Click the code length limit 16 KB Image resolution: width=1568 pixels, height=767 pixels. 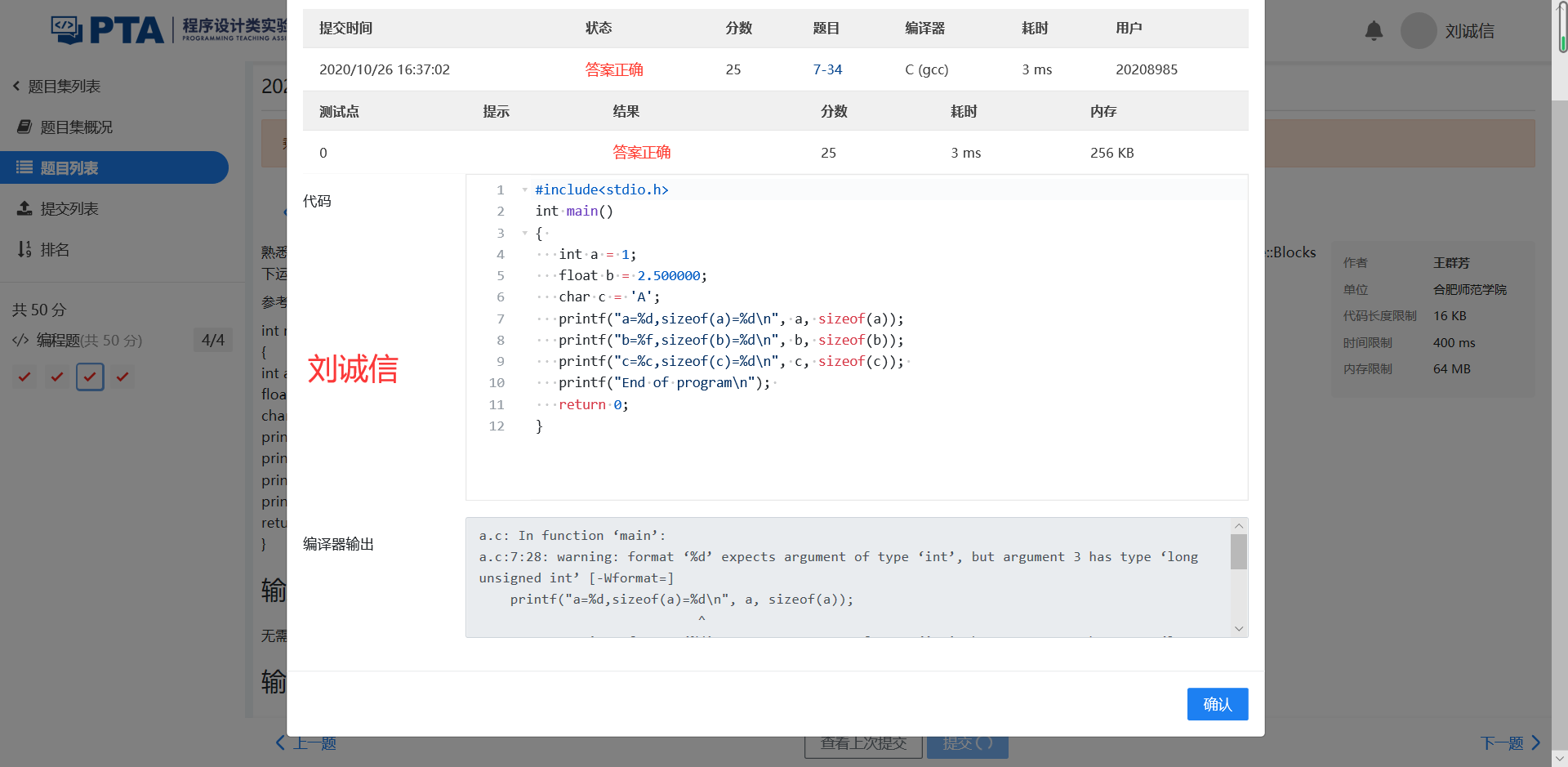click(x=1450, y=315)
